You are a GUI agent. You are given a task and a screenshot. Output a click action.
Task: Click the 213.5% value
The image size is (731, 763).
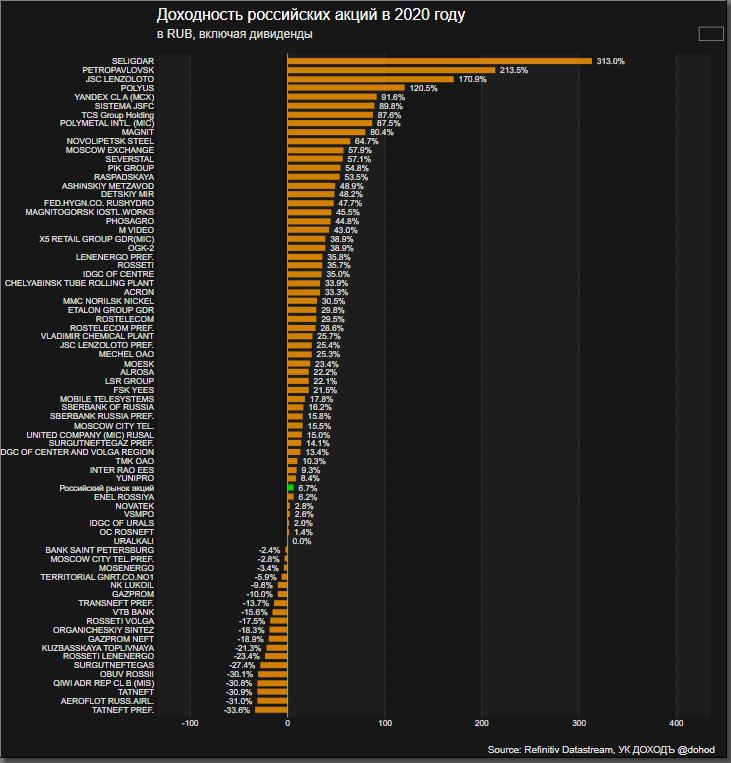coord(513,70)
